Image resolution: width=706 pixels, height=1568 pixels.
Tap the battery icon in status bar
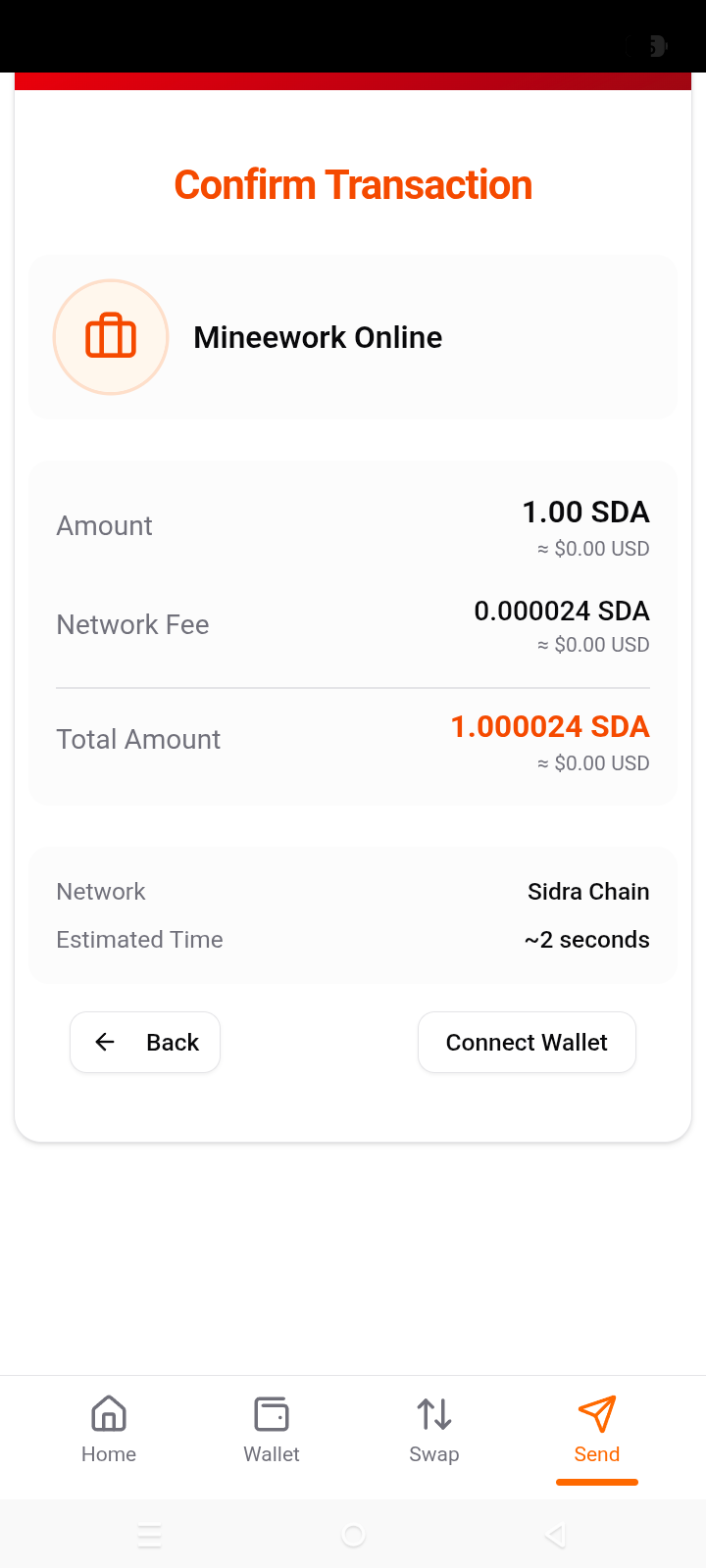tap(655, 46)
